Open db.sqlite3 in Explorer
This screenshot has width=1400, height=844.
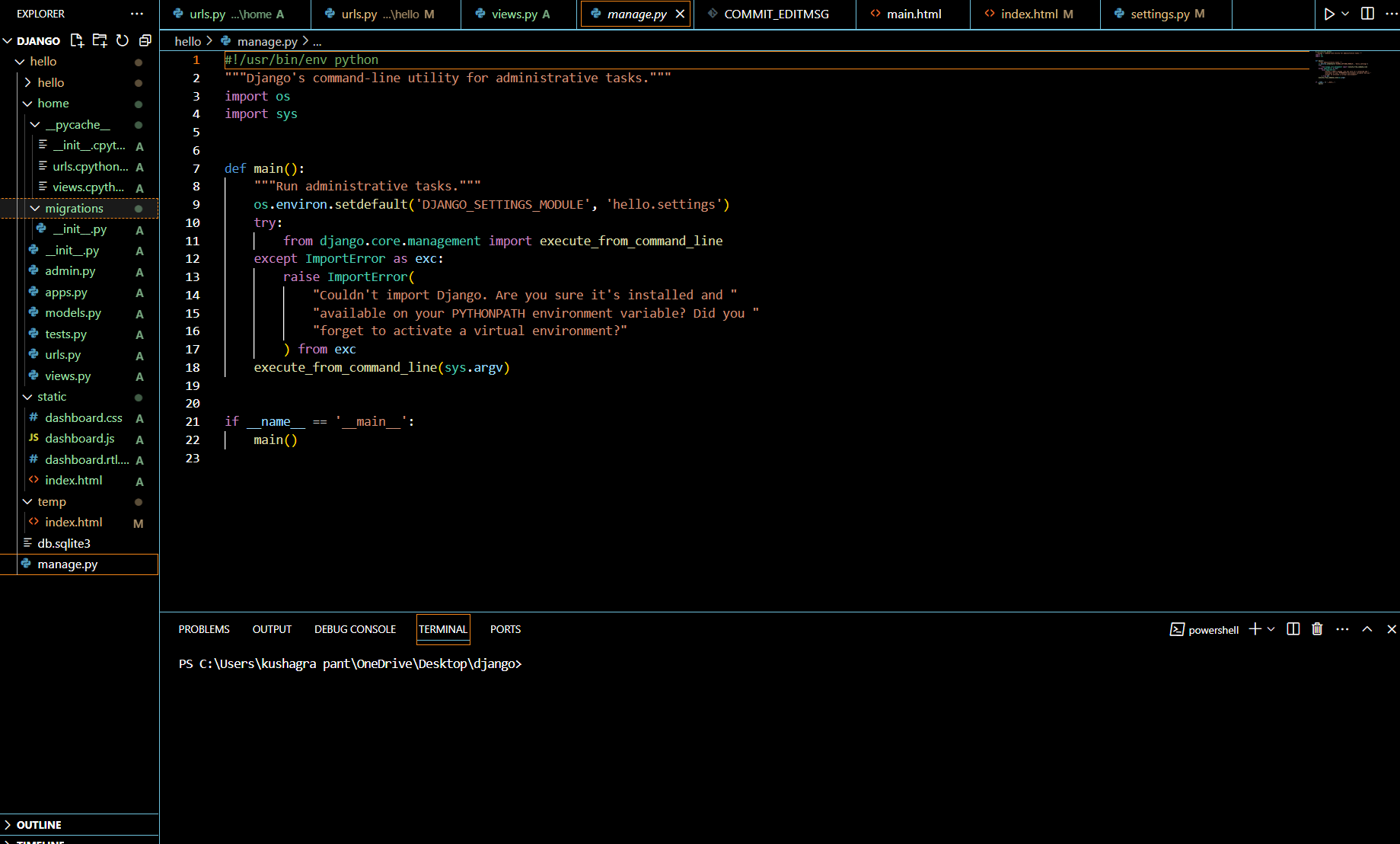point(79,543)
